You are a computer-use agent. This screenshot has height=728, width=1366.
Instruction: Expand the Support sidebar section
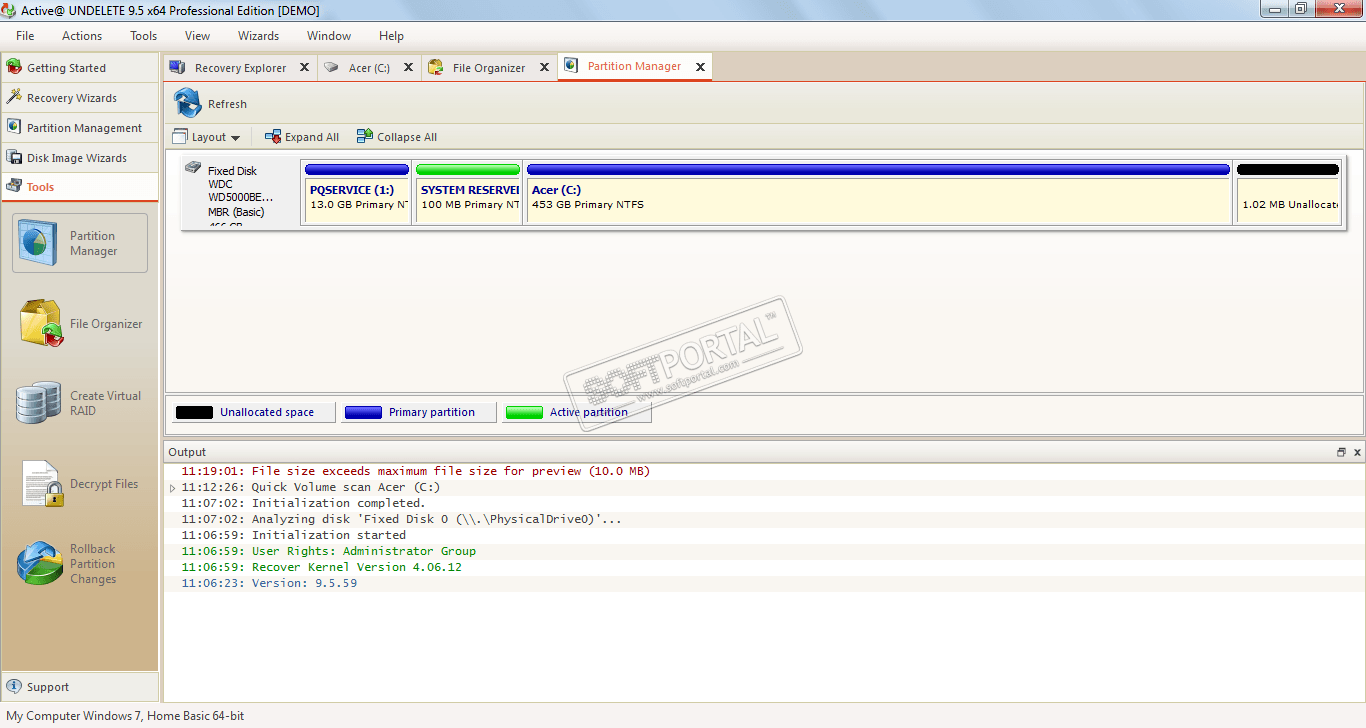click(x=79, y=686)
